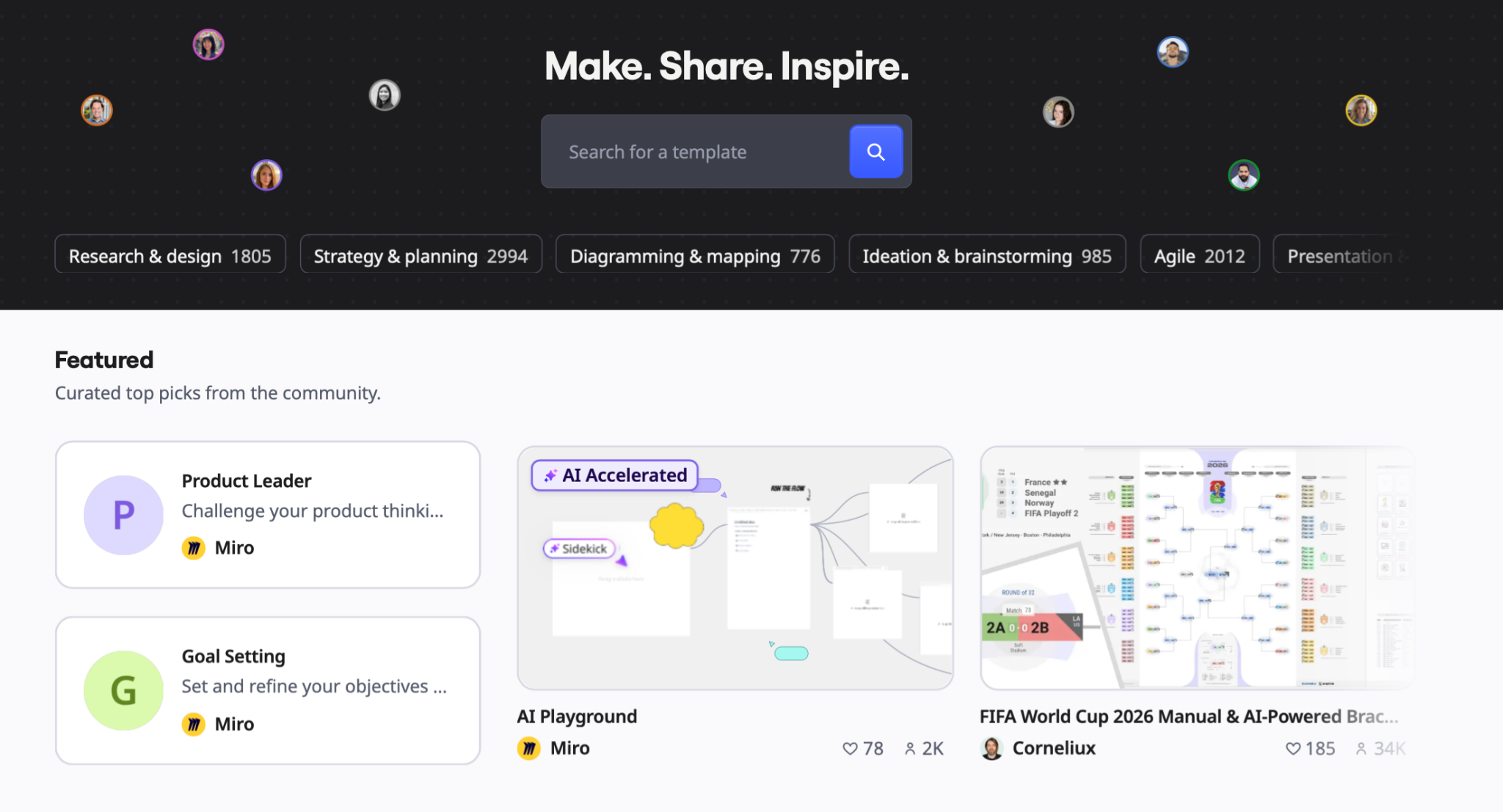Screen dimensions: 1503x812
Task: Click "Challenge your product thinki..." description
Action: pyautogui.click(x=313, y=511)
